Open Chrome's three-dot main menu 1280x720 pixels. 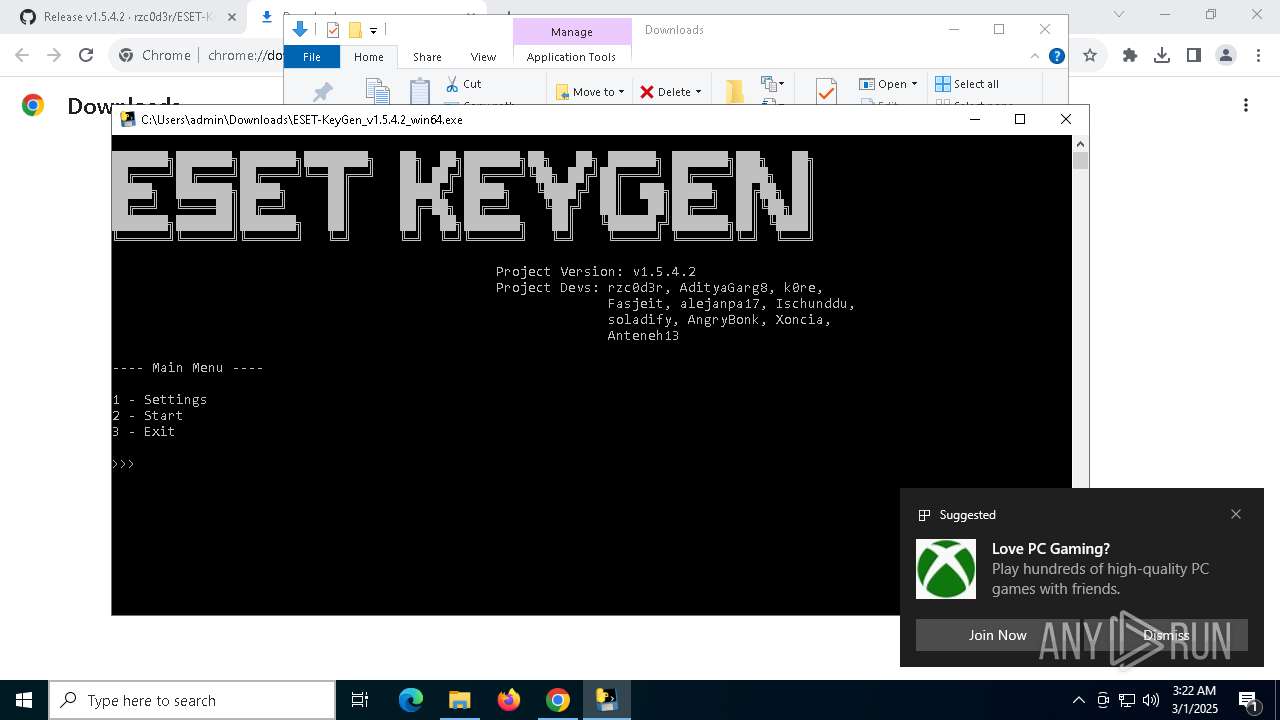[1258, 56]
